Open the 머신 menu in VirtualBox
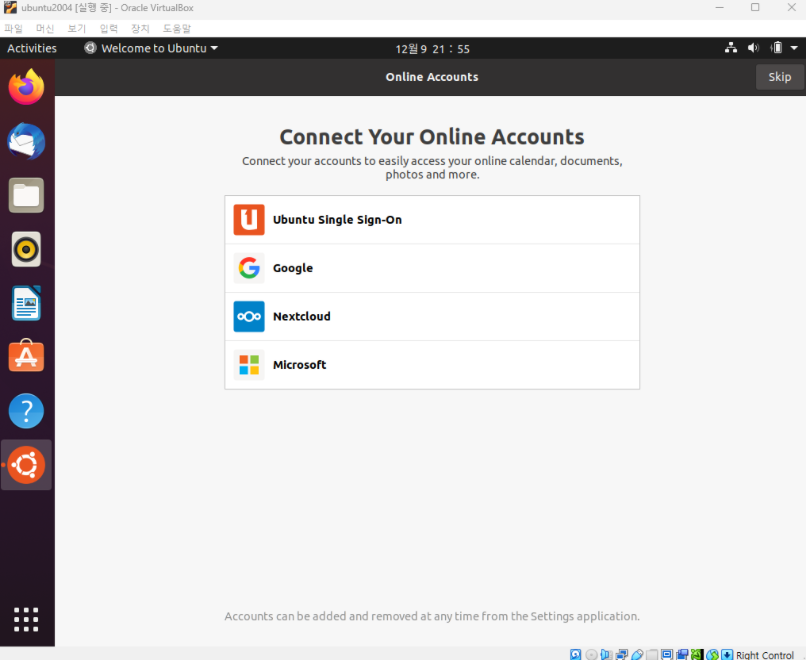The image size is (806, 660). (45, 28)
